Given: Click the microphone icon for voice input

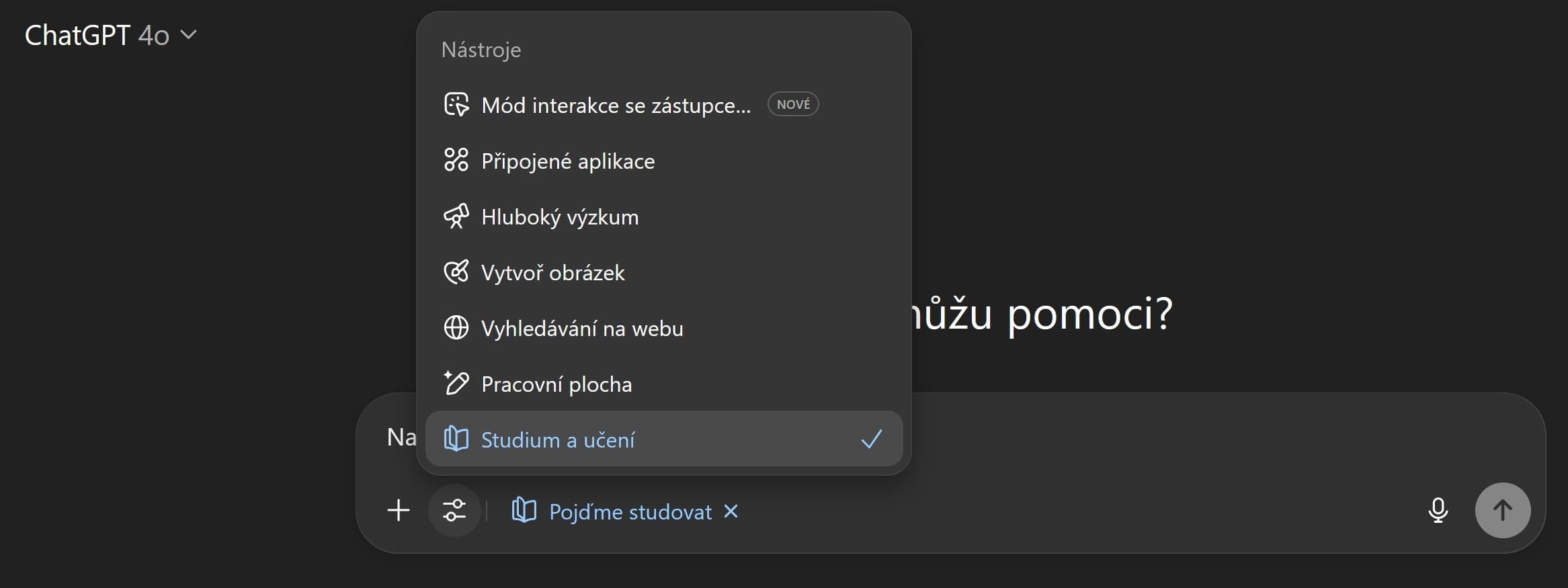Looking at the screenshot, I should click(x=1438, y=511).
